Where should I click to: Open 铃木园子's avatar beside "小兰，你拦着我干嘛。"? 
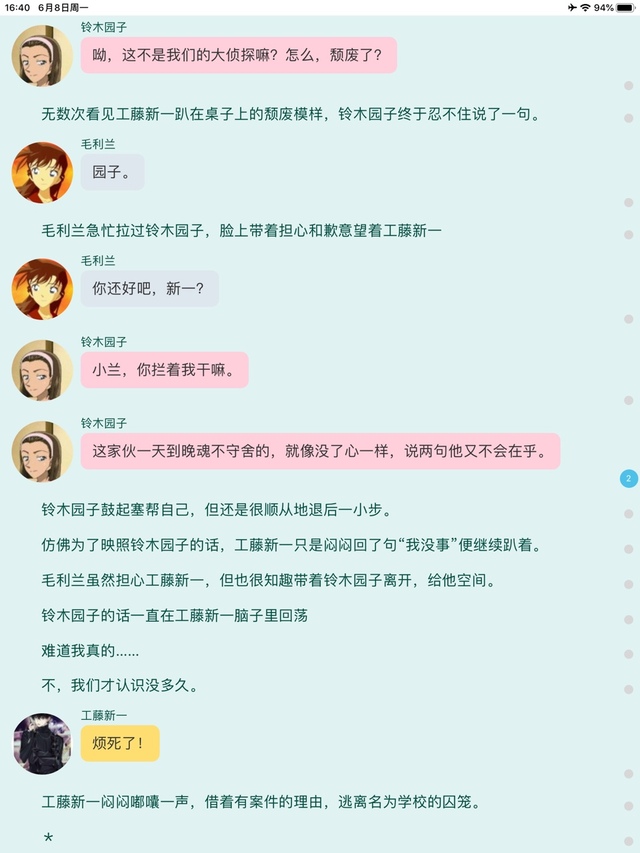tap(42, 370)
